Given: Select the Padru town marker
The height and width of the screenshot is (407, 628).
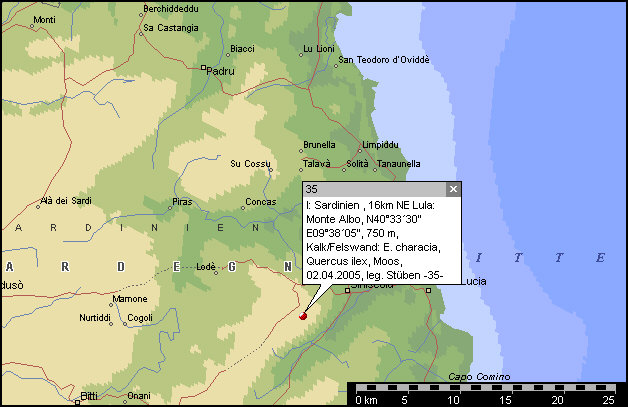Looking at the screenshot, I should tap(202, 71).
